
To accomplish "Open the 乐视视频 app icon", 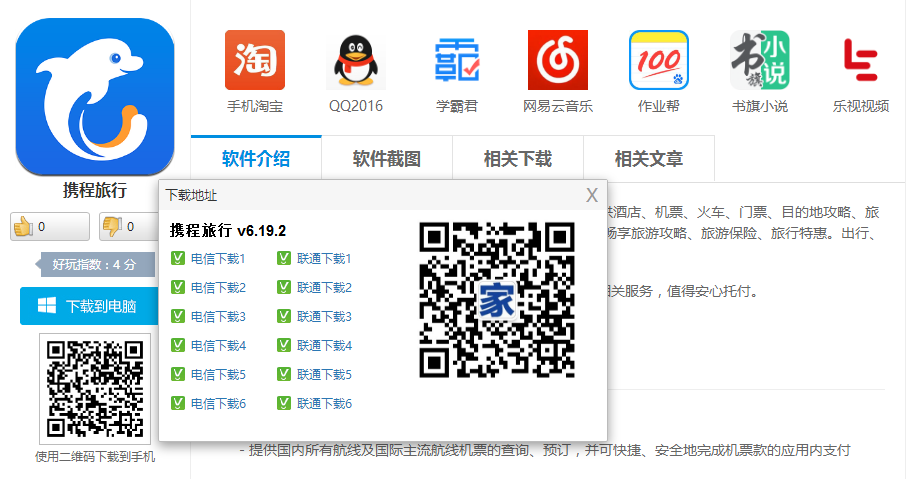I will (861, 60).
